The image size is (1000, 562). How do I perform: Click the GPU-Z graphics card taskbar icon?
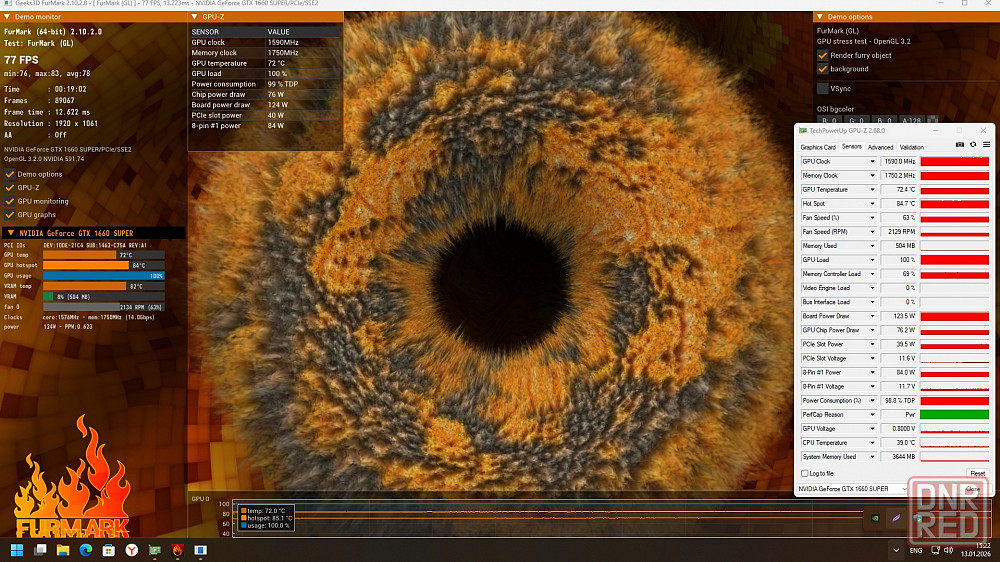(x=155, y=550)
